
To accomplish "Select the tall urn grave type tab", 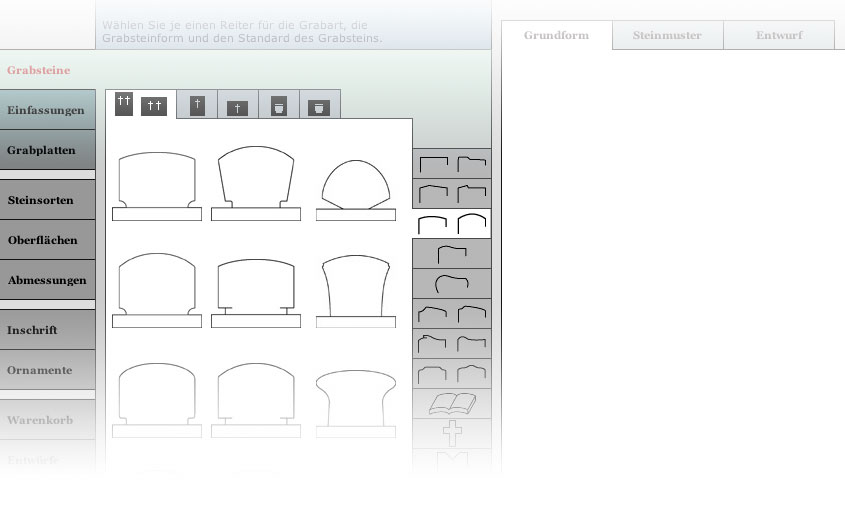I will tap(279, 106).
